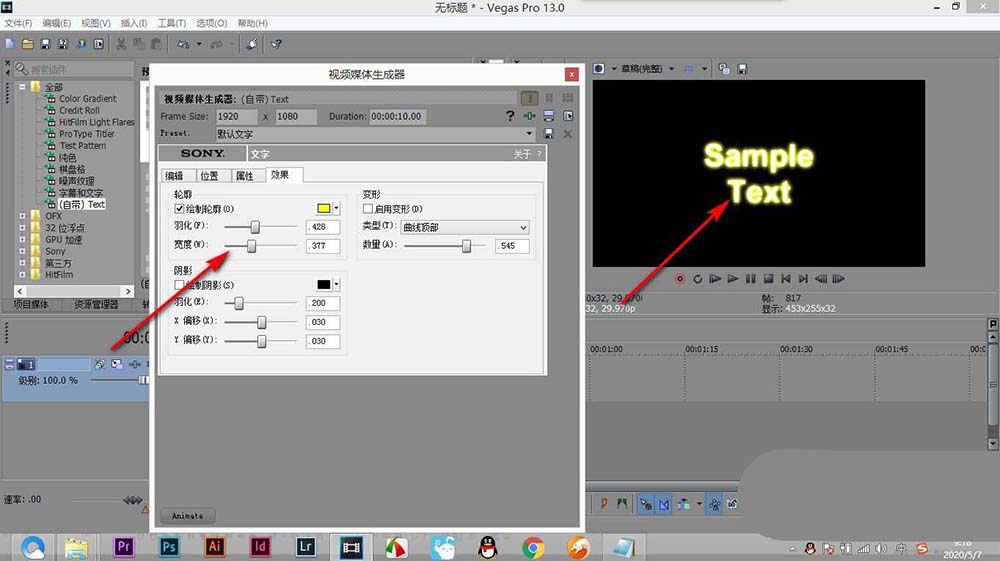Click the undo arrow icon
1000x561 pixels.
[x=183, y=44]
